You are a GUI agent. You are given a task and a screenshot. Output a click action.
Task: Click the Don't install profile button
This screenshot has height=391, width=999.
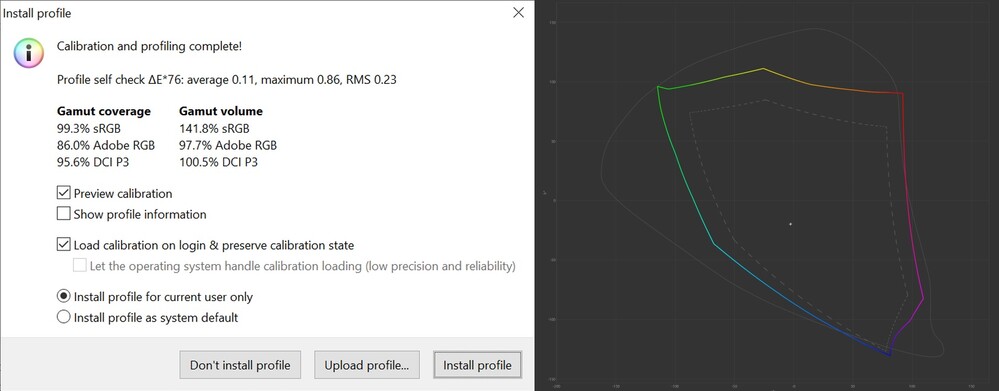pyautogui.click(x=240, y=365)
